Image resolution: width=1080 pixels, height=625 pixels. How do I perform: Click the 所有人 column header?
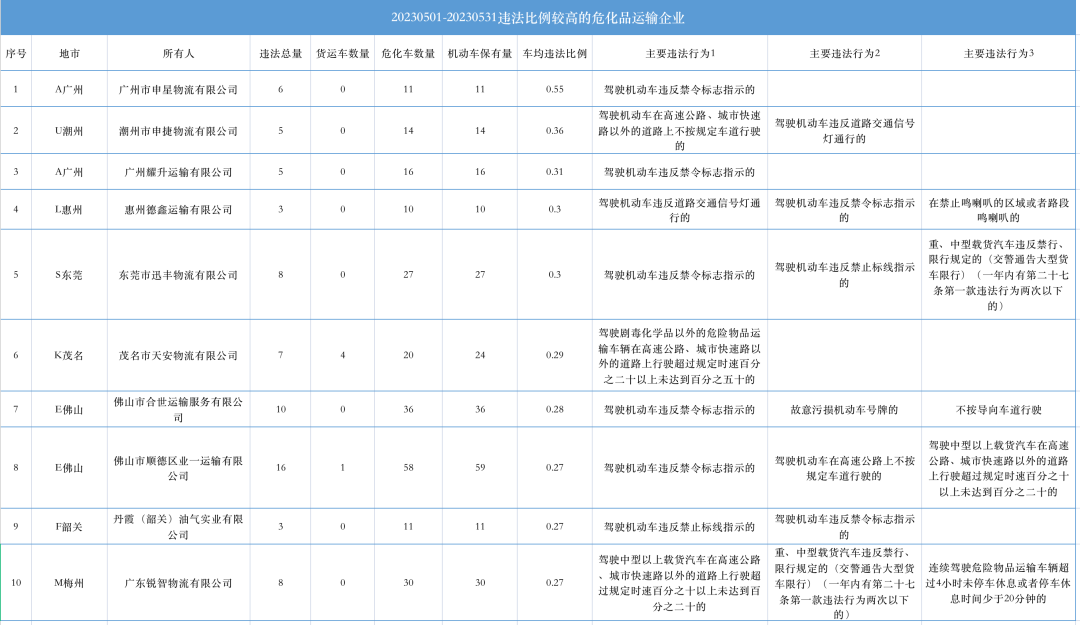point(178,53)
